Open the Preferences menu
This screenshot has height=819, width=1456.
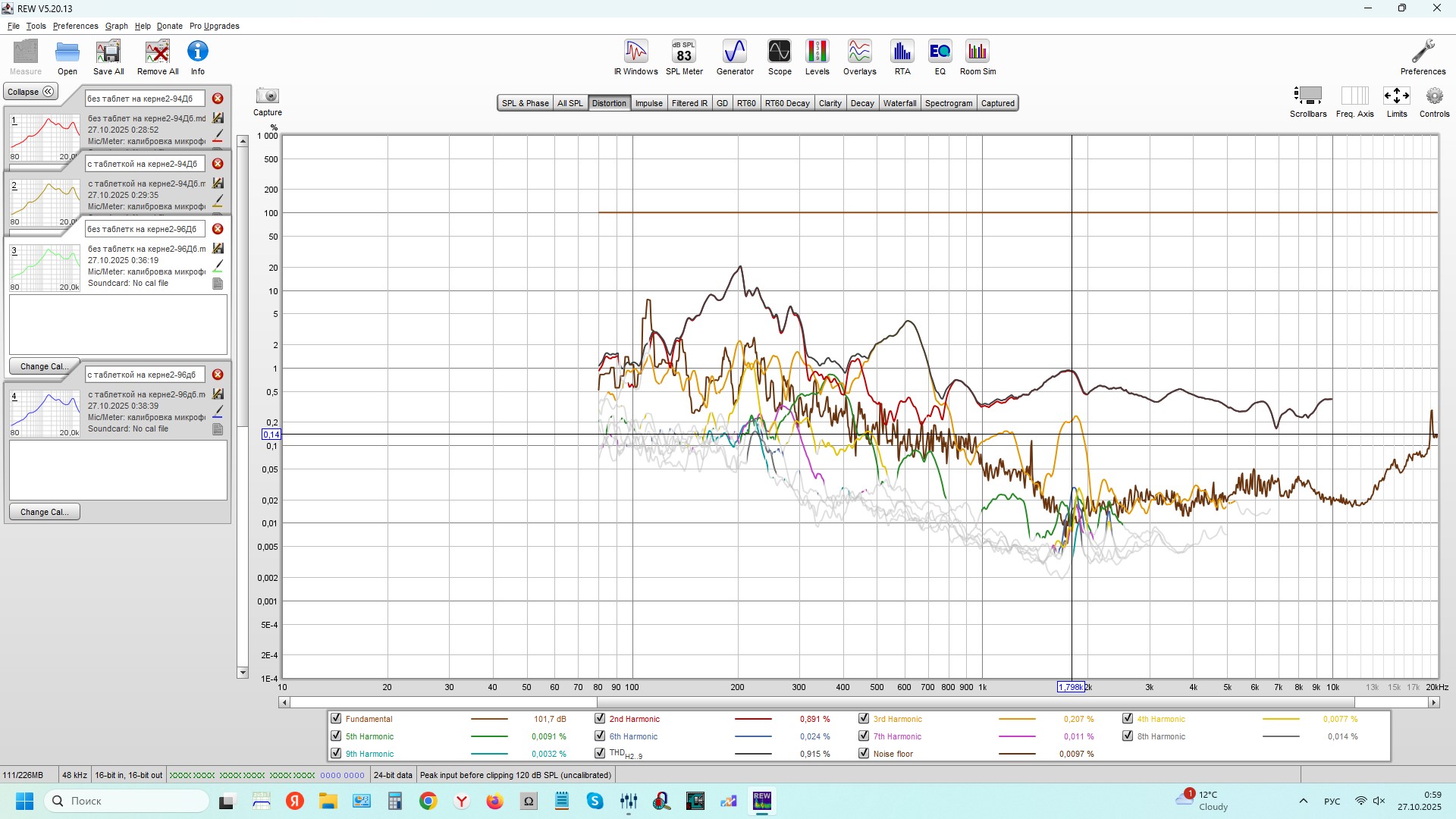[x=75, y=26]
